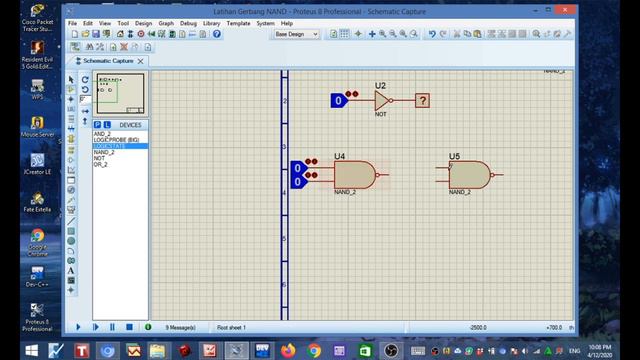The width and height of the screenshot is (640, 360).
Task: Open the Edit menu
Action: (x=88, y=23)
